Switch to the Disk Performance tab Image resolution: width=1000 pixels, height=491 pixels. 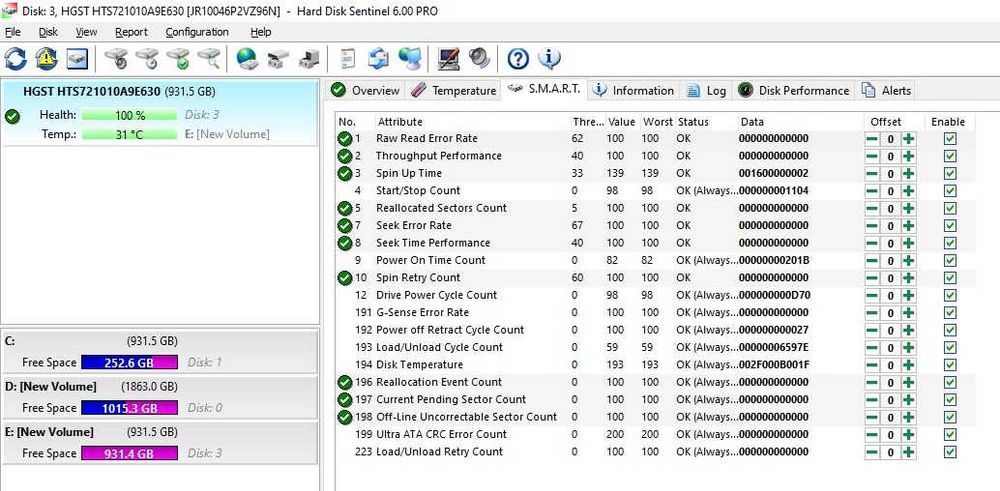pos(793,91)
